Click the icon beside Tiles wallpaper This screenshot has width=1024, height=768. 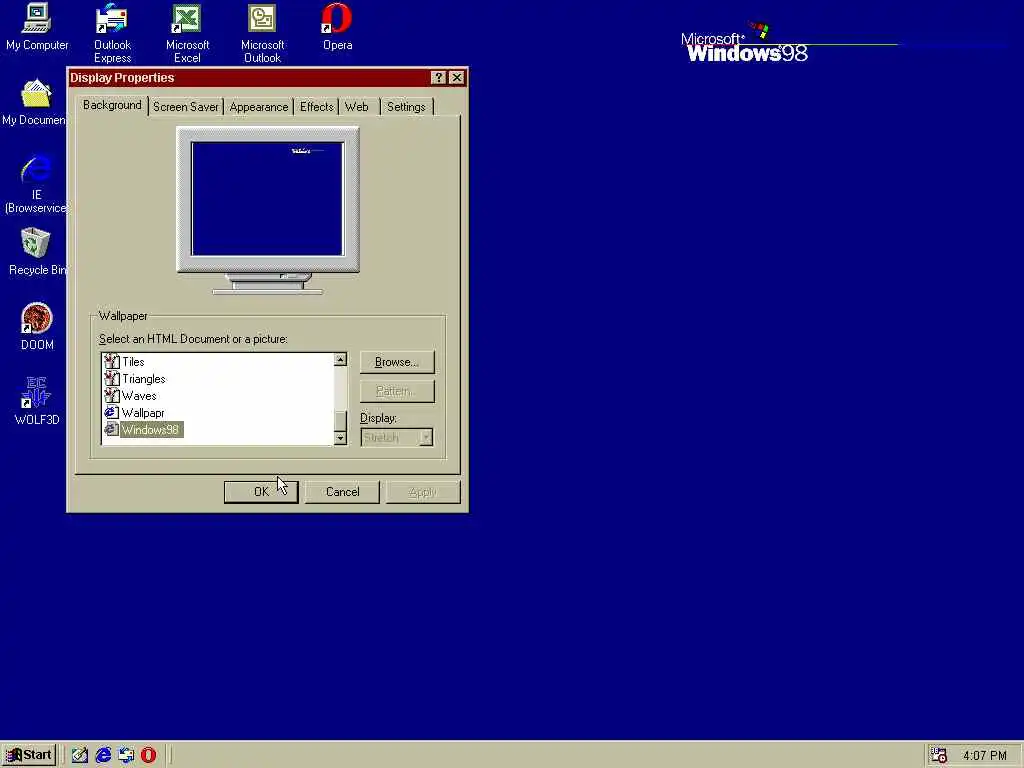click(x=112, y=361)
